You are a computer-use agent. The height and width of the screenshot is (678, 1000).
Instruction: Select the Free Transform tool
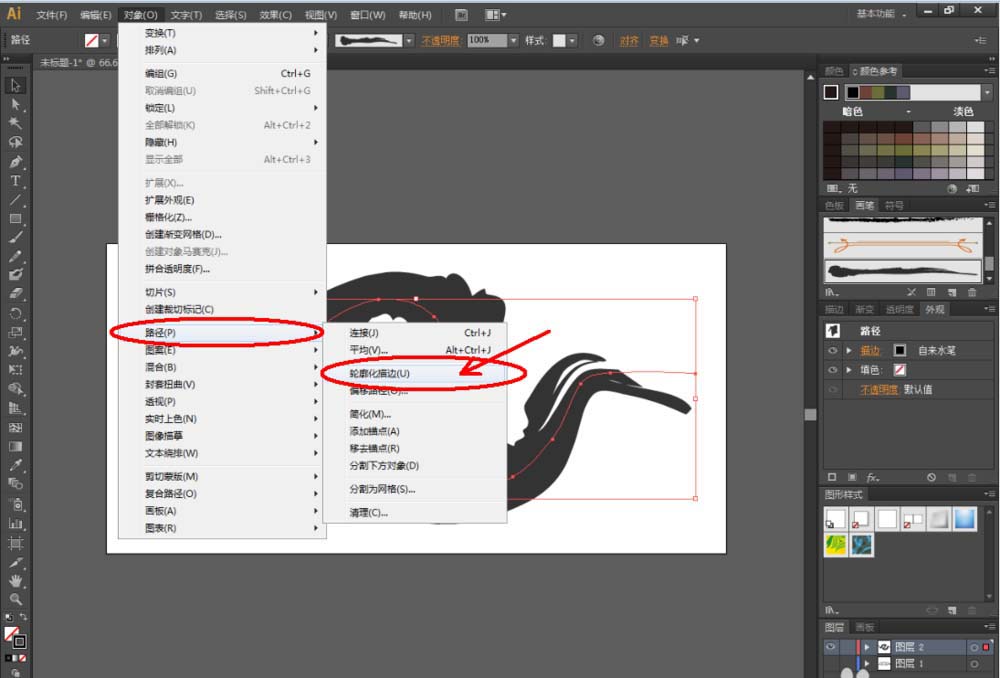tap(16, 370)
